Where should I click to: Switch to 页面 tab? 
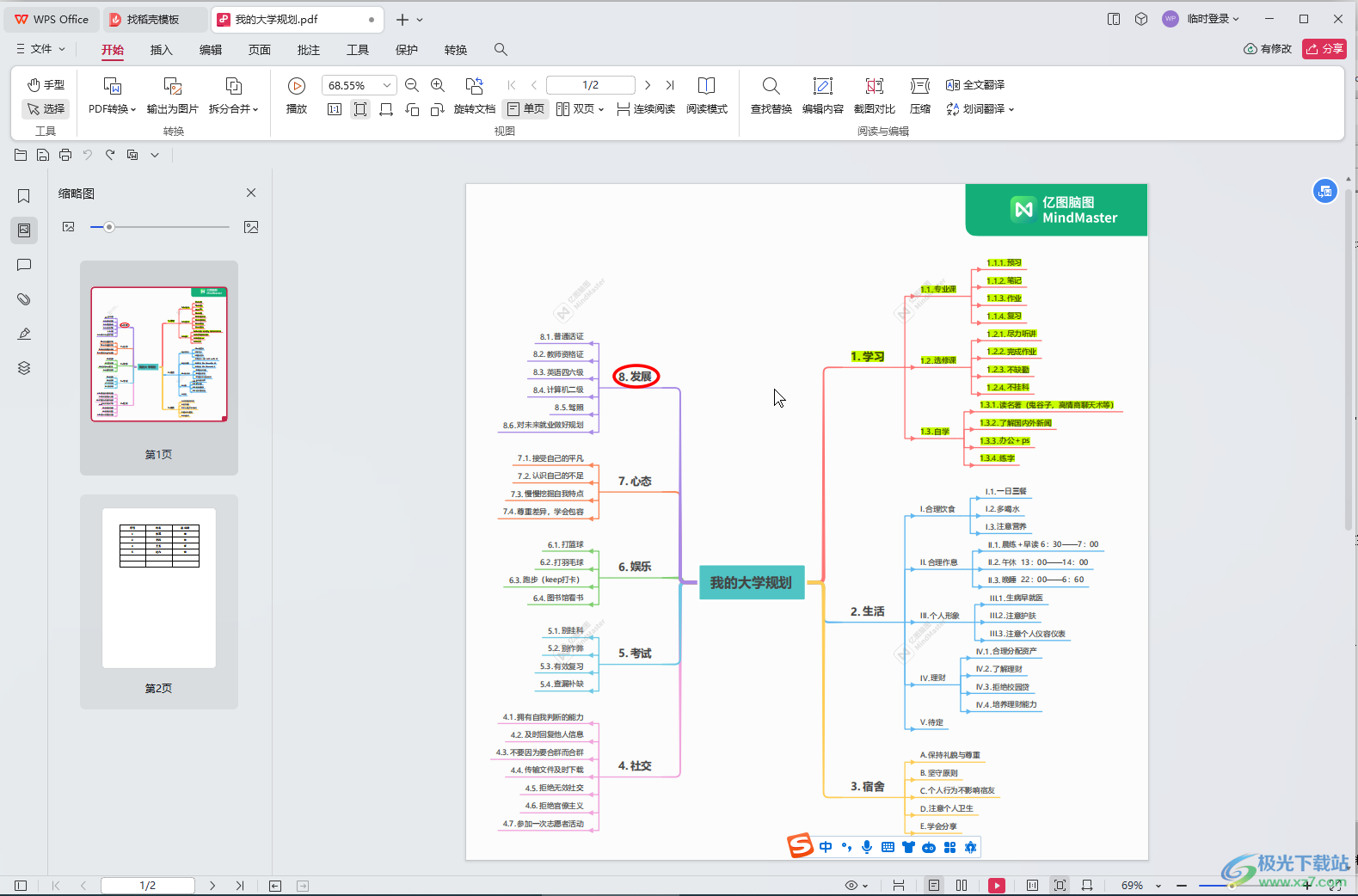pos(260,50)
